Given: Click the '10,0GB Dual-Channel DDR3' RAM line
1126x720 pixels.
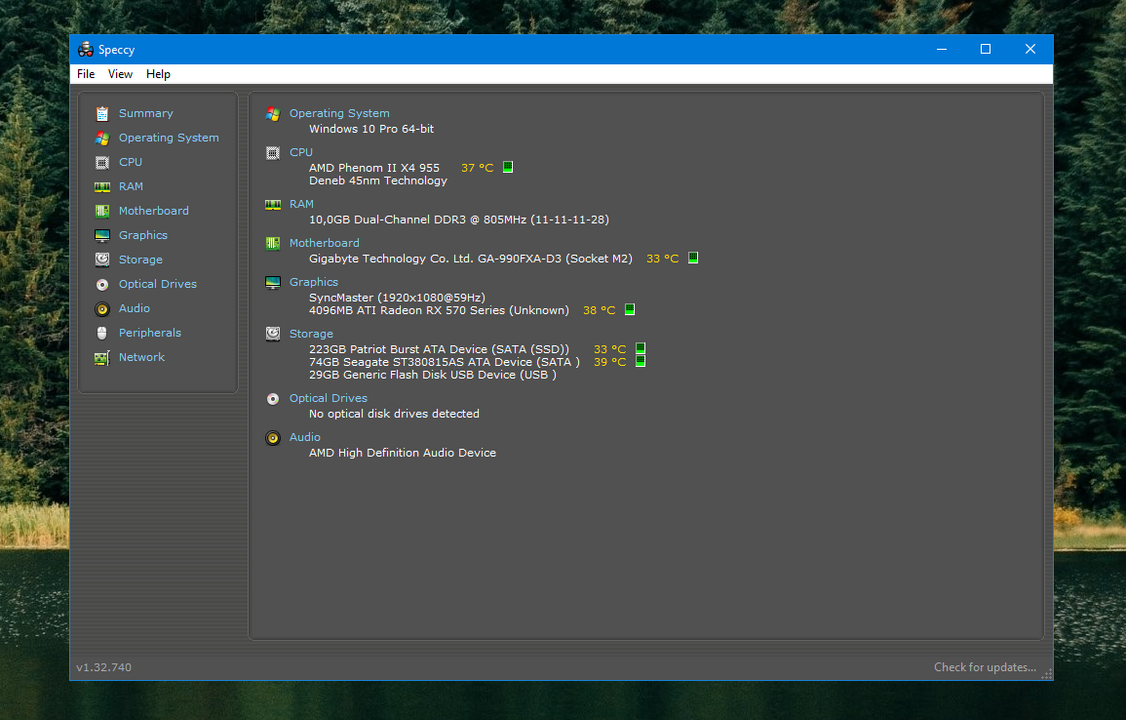Looking at the screenshot, I should 459,220.
